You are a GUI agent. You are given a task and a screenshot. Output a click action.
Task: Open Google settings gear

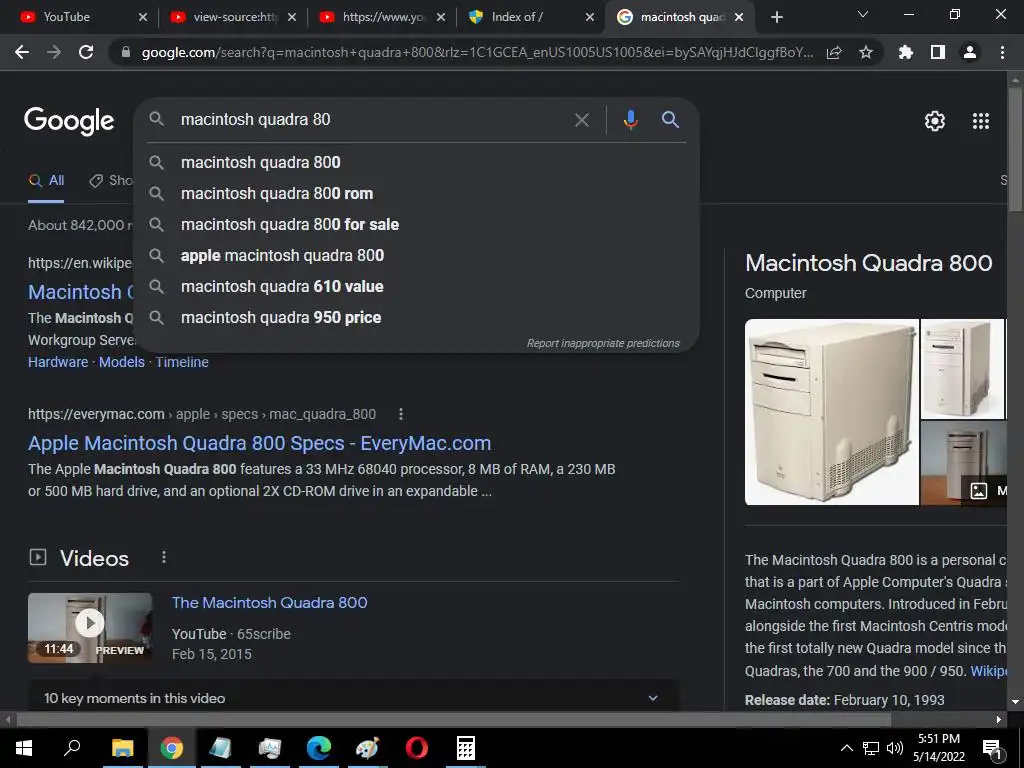[935, 121]
